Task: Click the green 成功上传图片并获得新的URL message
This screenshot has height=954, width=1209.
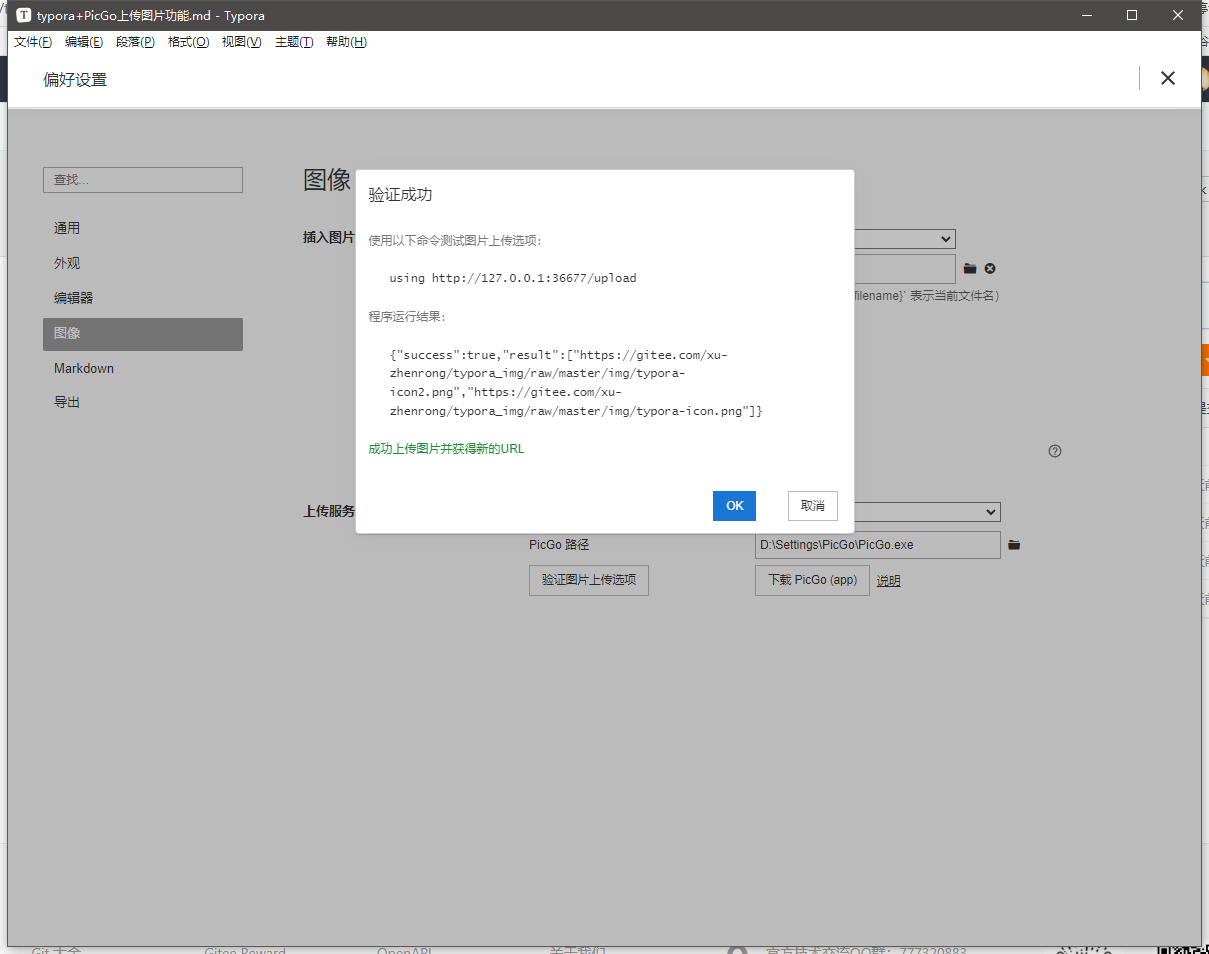Action: (x=446, y=449)
